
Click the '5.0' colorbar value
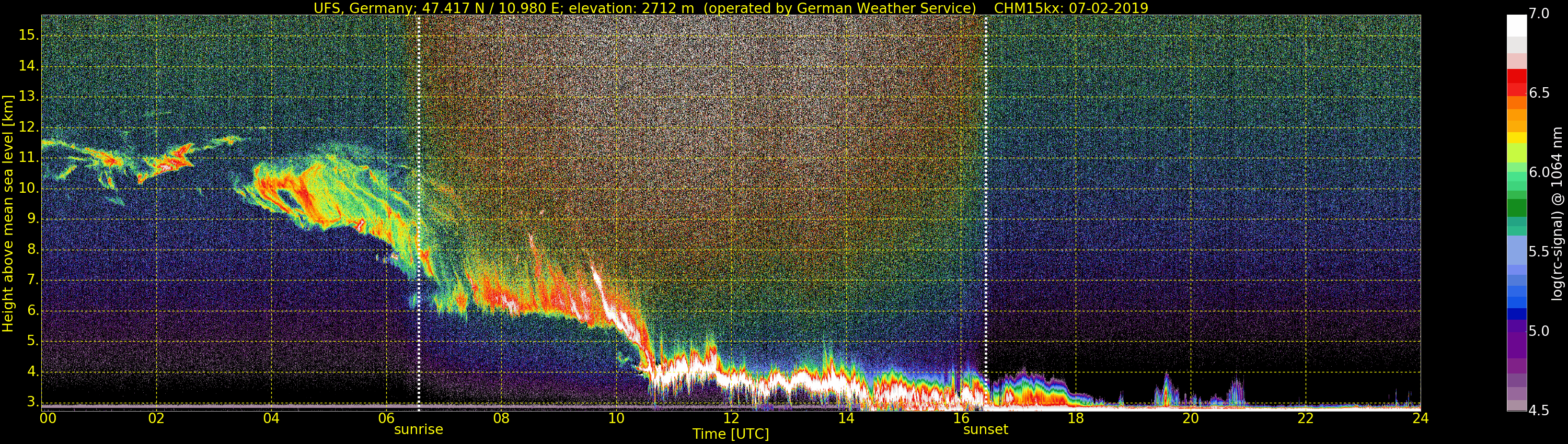pos(1539,332)
